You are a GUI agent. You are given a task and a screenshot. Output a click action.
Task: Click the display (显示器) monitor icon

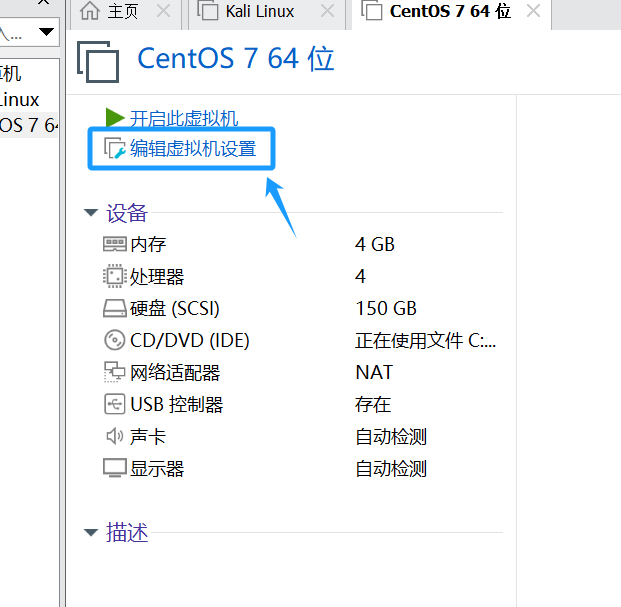(x=115, y=469)
